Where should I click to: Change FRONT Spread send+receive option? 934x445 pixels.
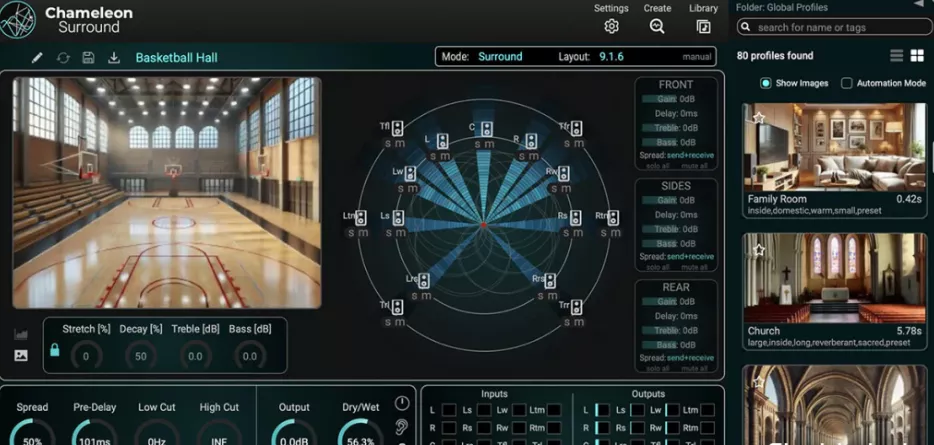690,155
